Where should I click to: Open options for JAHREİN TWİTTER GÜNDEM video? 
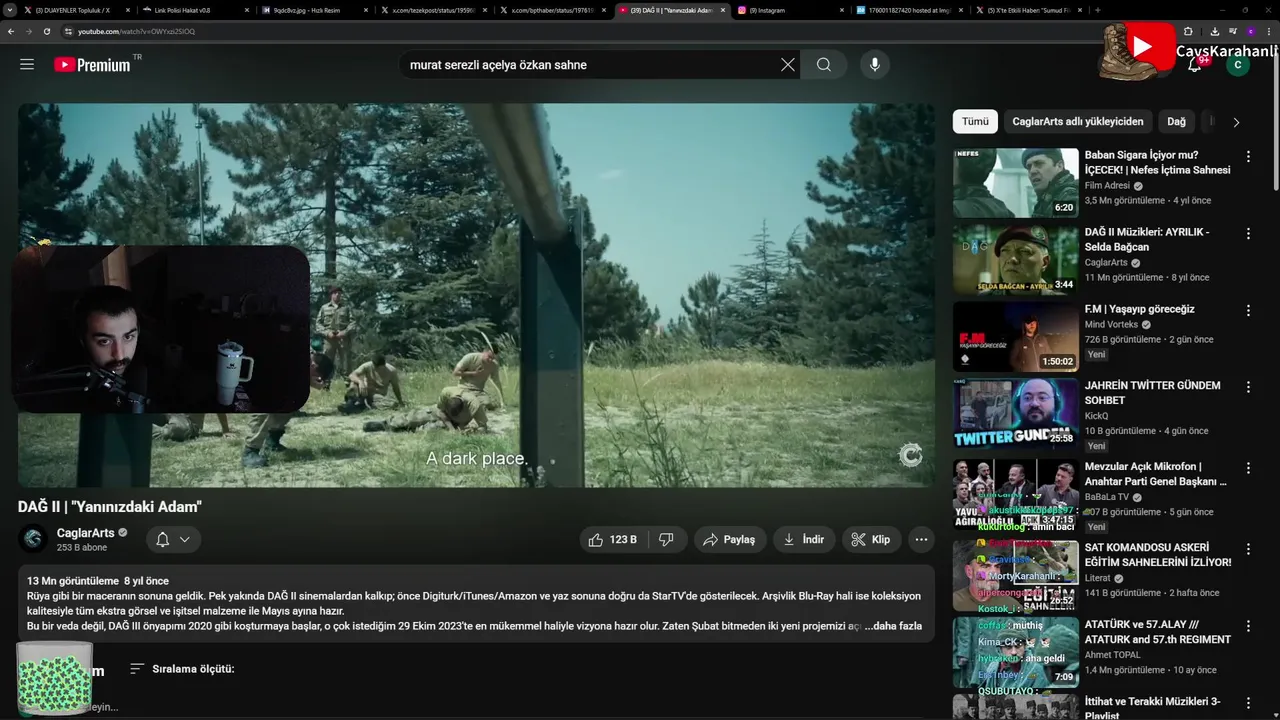(1248, 387)
